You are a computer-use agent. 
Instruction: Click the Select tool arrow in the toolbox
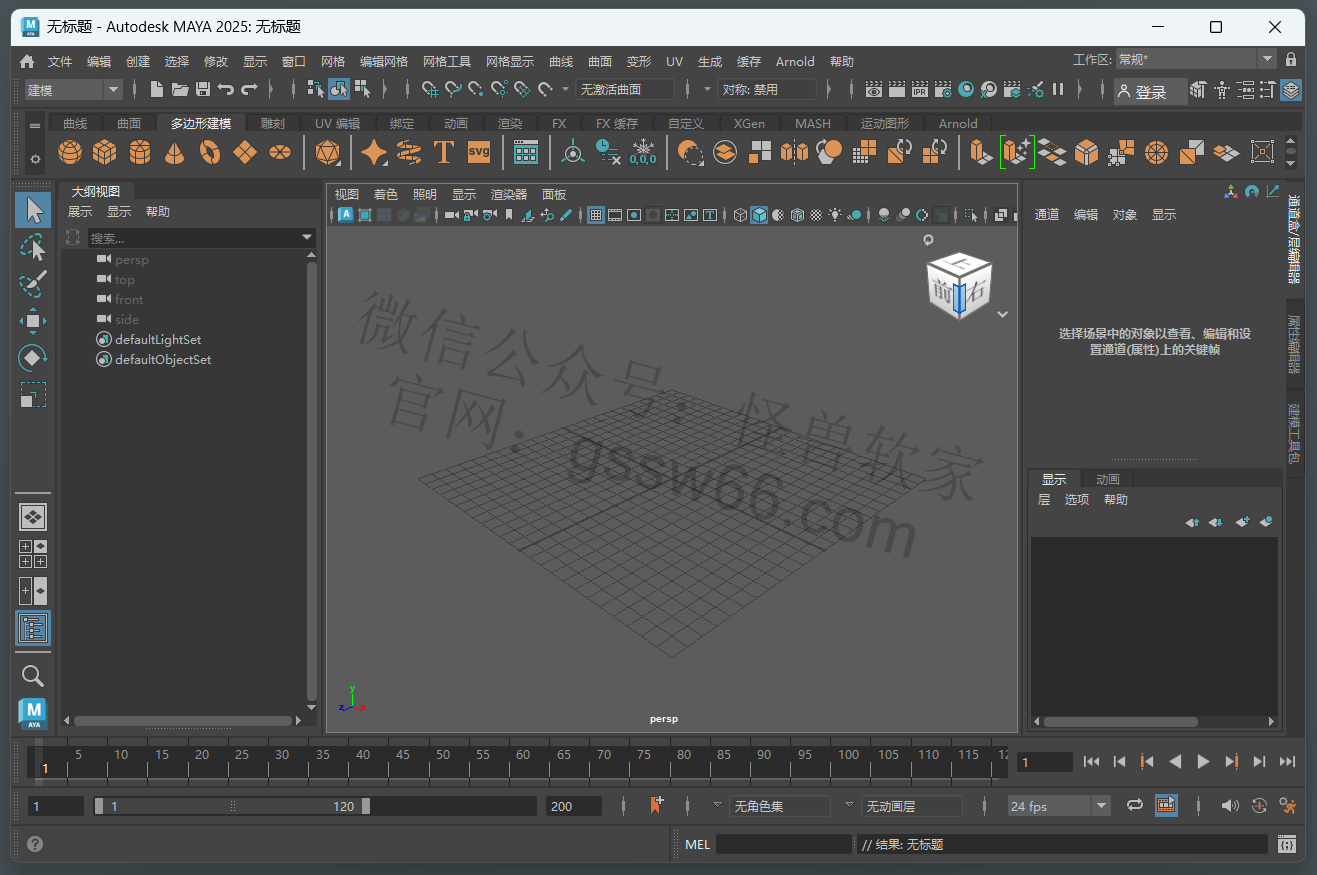tap(33, 211)
